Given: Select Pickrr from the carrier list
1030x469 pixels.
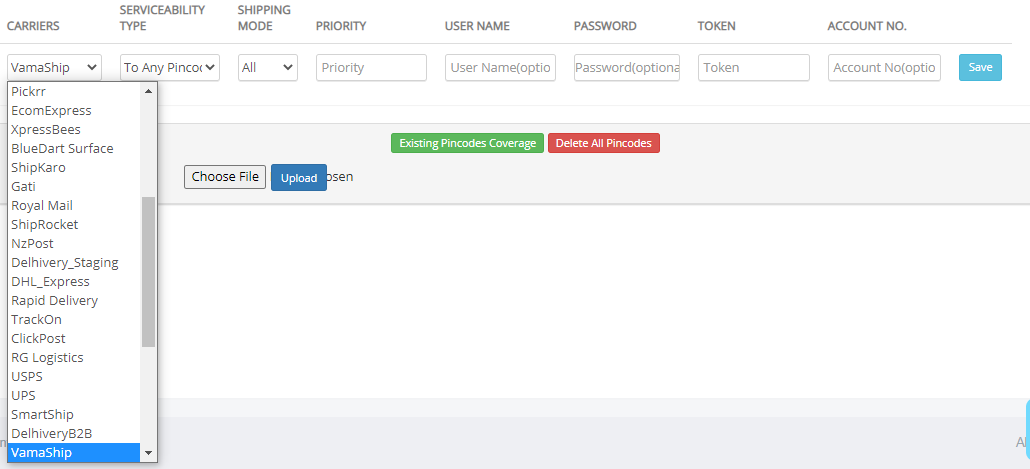Looking at the screenshot, I should click(74, 91).
